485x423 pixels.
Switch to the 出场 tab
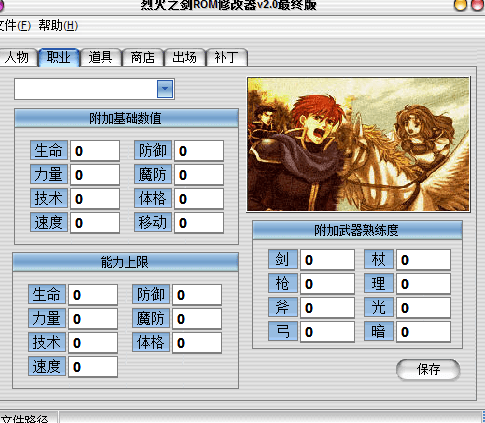(x=185, y=57)
